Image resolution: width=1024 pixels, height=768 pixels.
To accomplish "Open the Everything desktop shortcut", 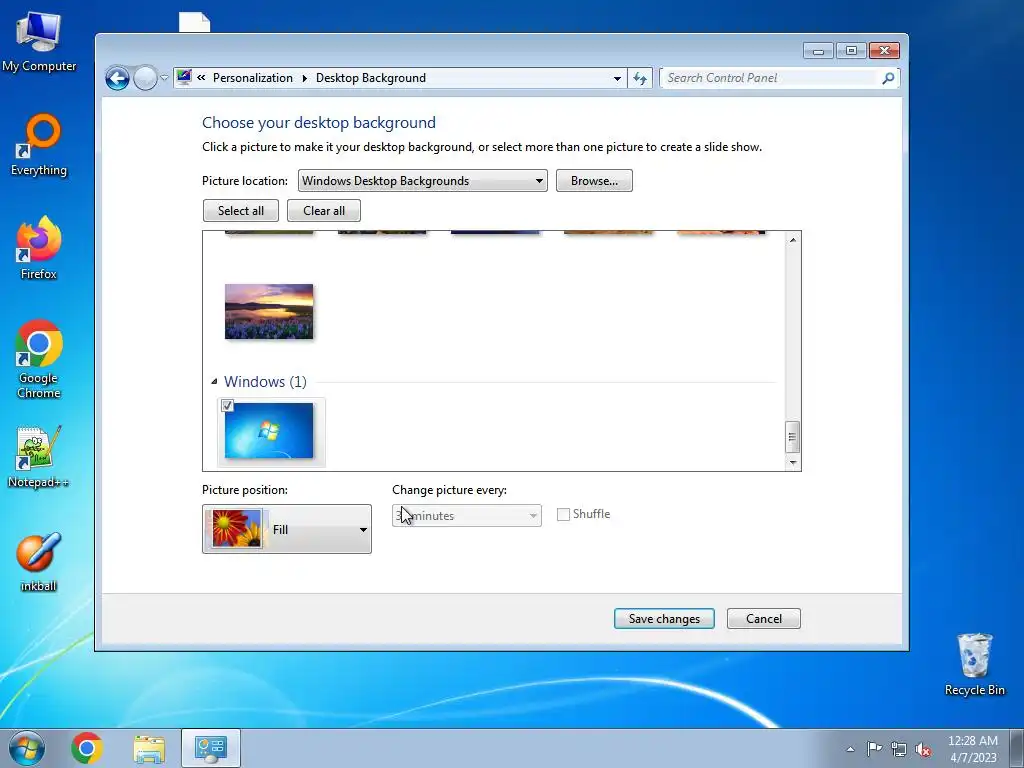I will (x=39, y=146).
